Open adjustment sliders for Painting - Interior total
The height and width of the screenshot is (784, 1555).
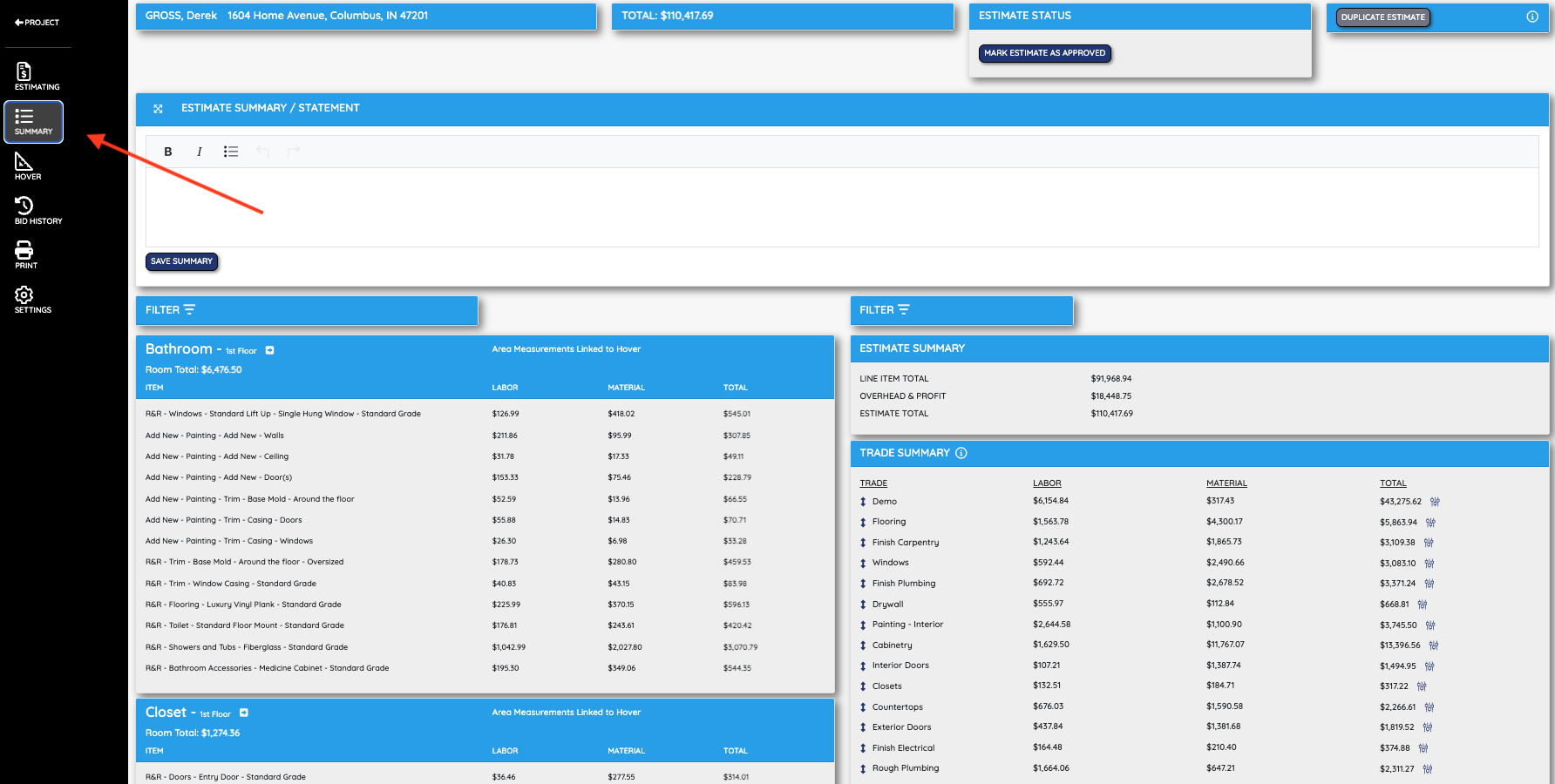click(1430, 625)
